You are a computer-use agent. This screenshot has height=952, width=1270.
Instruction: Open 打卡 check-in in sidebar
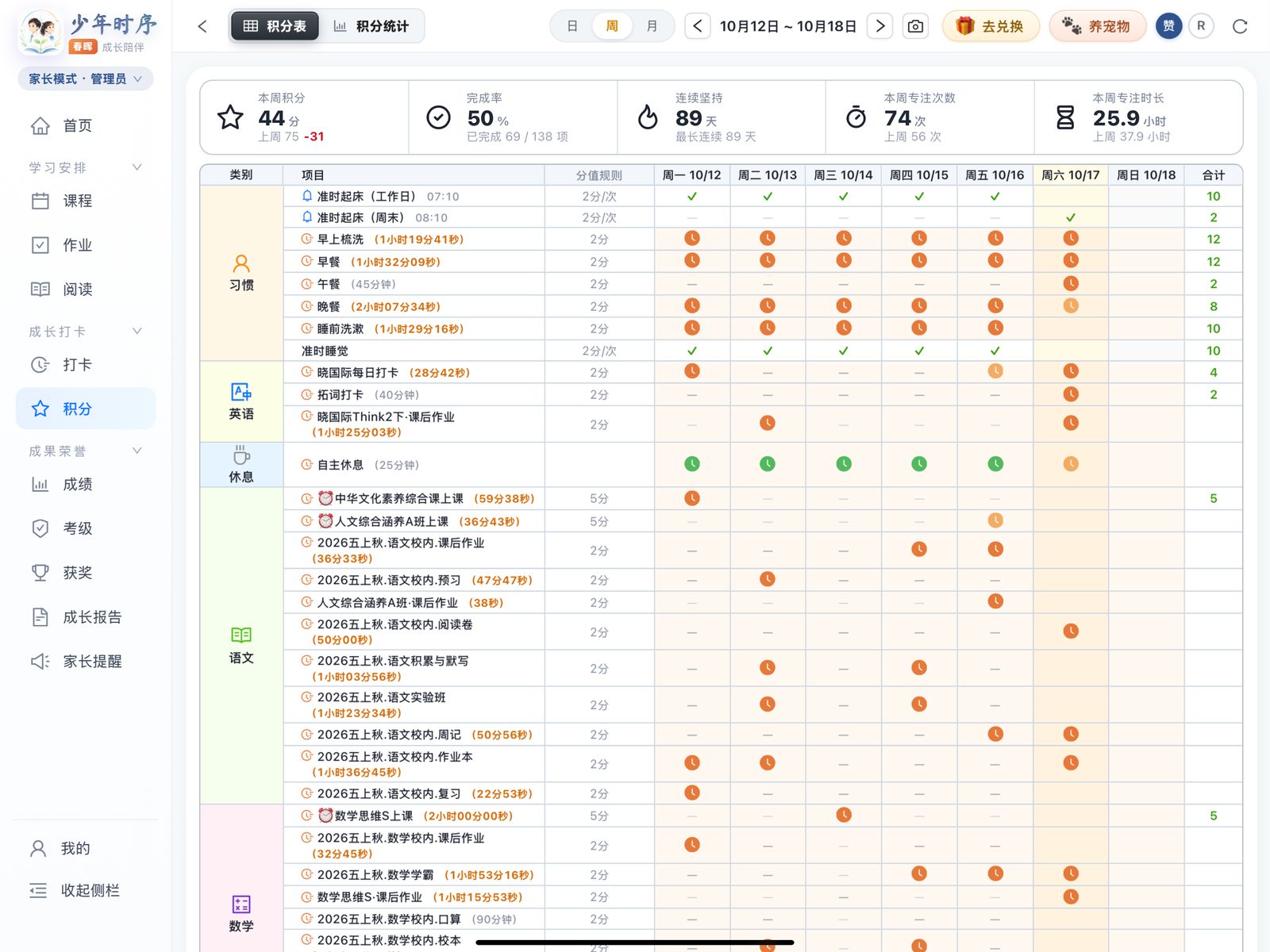85,365
